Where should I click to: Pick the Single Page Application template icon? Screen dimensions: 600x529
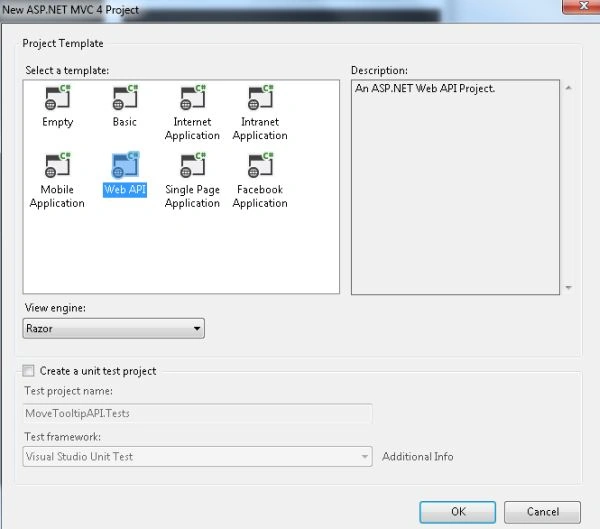pos(193,165)
